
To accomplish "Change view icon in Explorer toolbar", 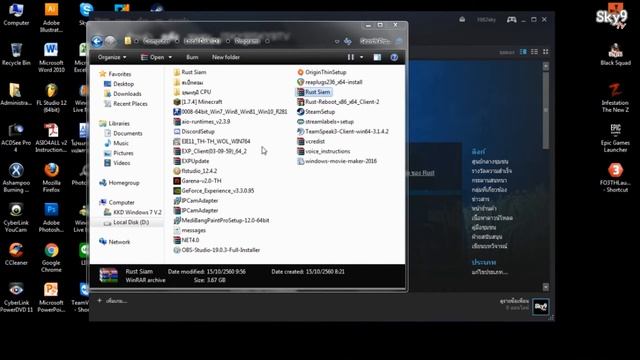I will (351, 57).
